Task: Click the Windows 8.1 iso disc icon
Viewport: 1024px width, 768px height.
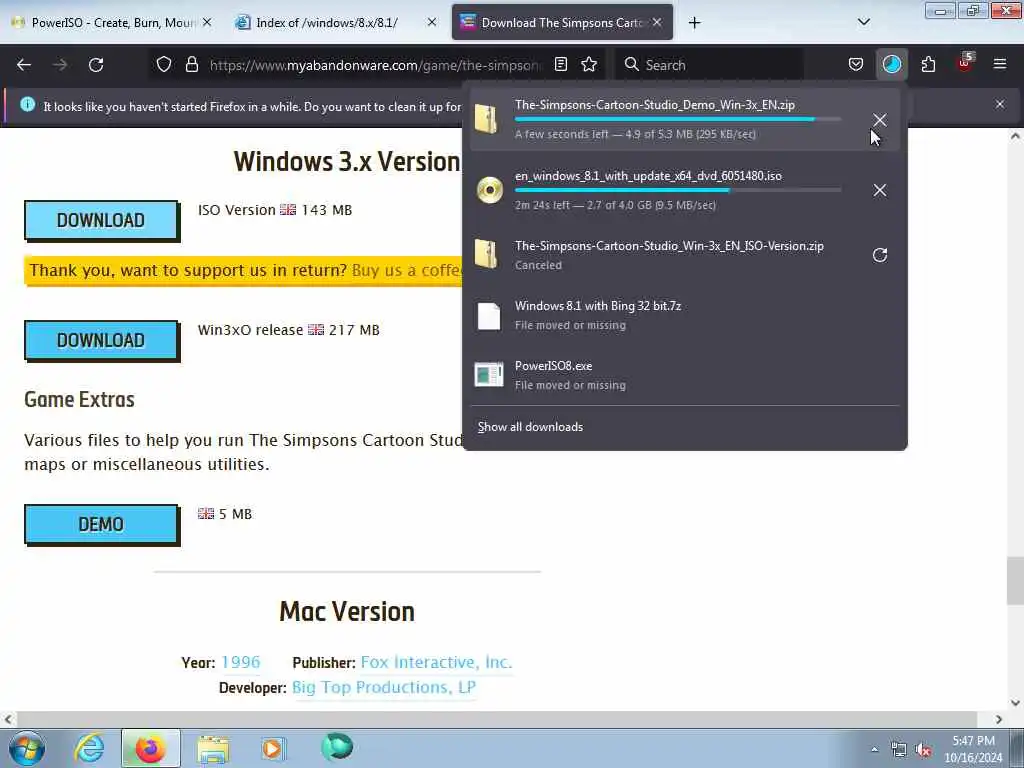Action: coord(489,190)
